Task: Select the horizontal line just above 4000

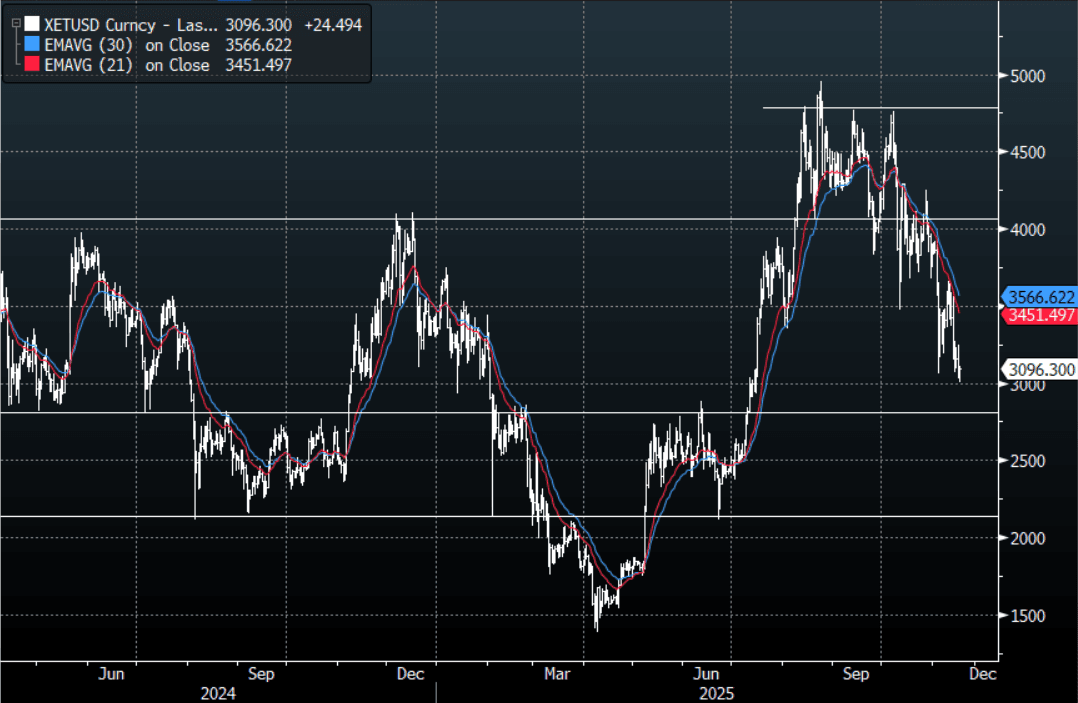Action: point(600,218)
